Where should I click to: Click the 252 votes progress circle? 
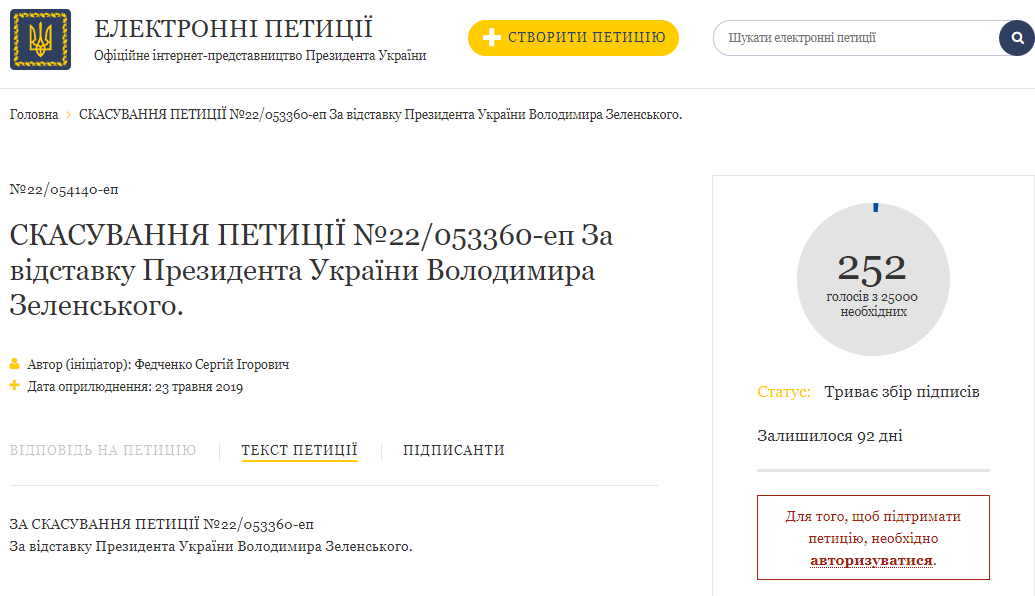pos(873,279)
